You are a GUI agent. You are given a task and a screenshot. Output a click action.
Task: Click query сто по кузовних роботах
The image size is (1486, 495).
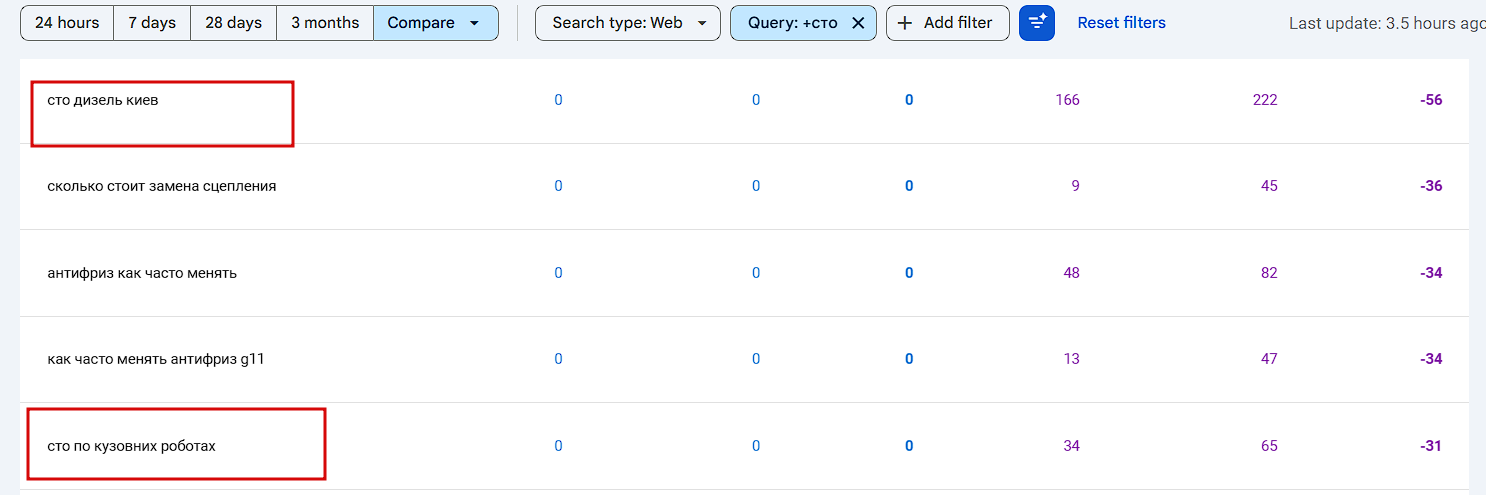131,446
